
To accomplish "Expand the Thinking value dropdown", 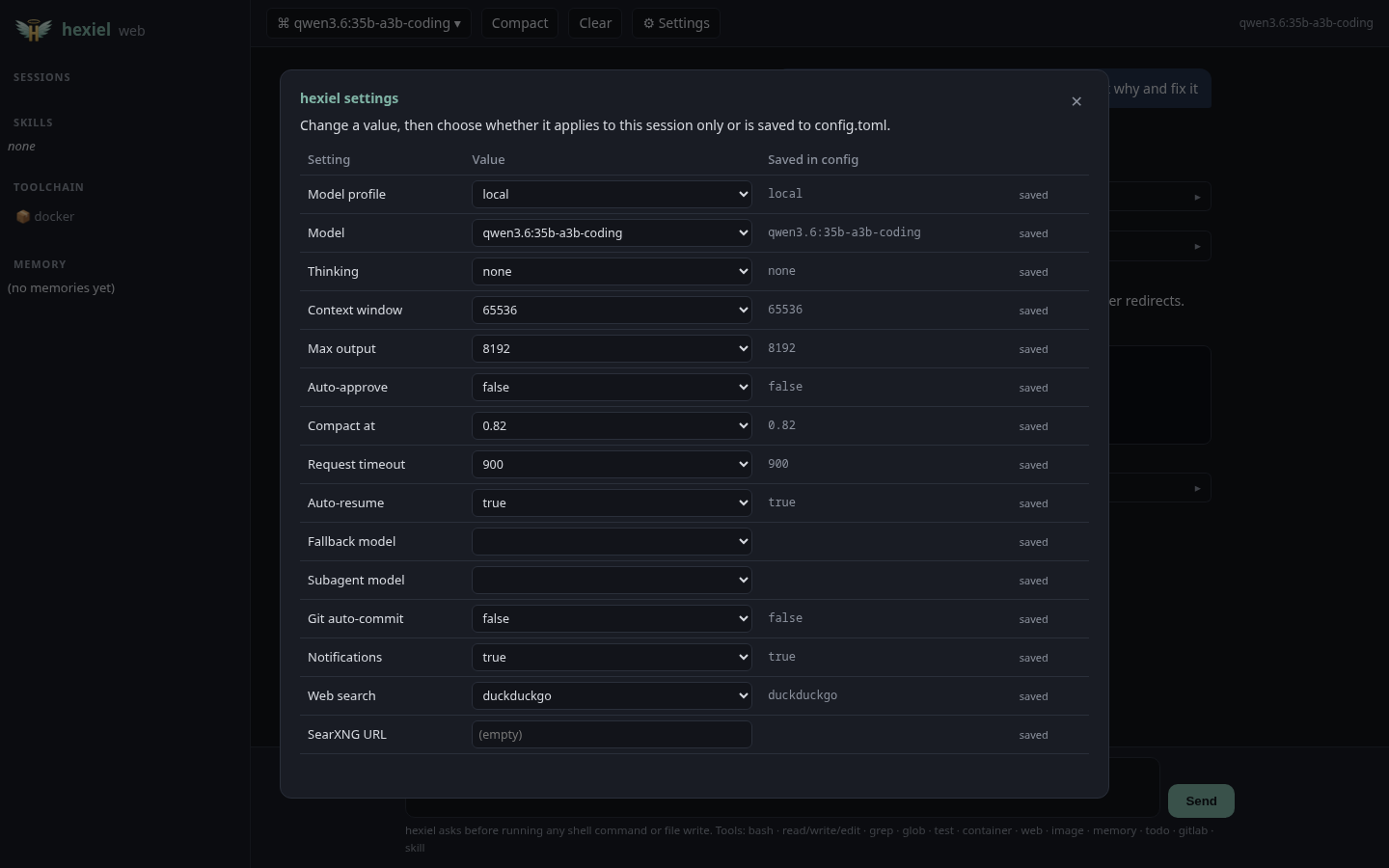I will tap(612, 271).
